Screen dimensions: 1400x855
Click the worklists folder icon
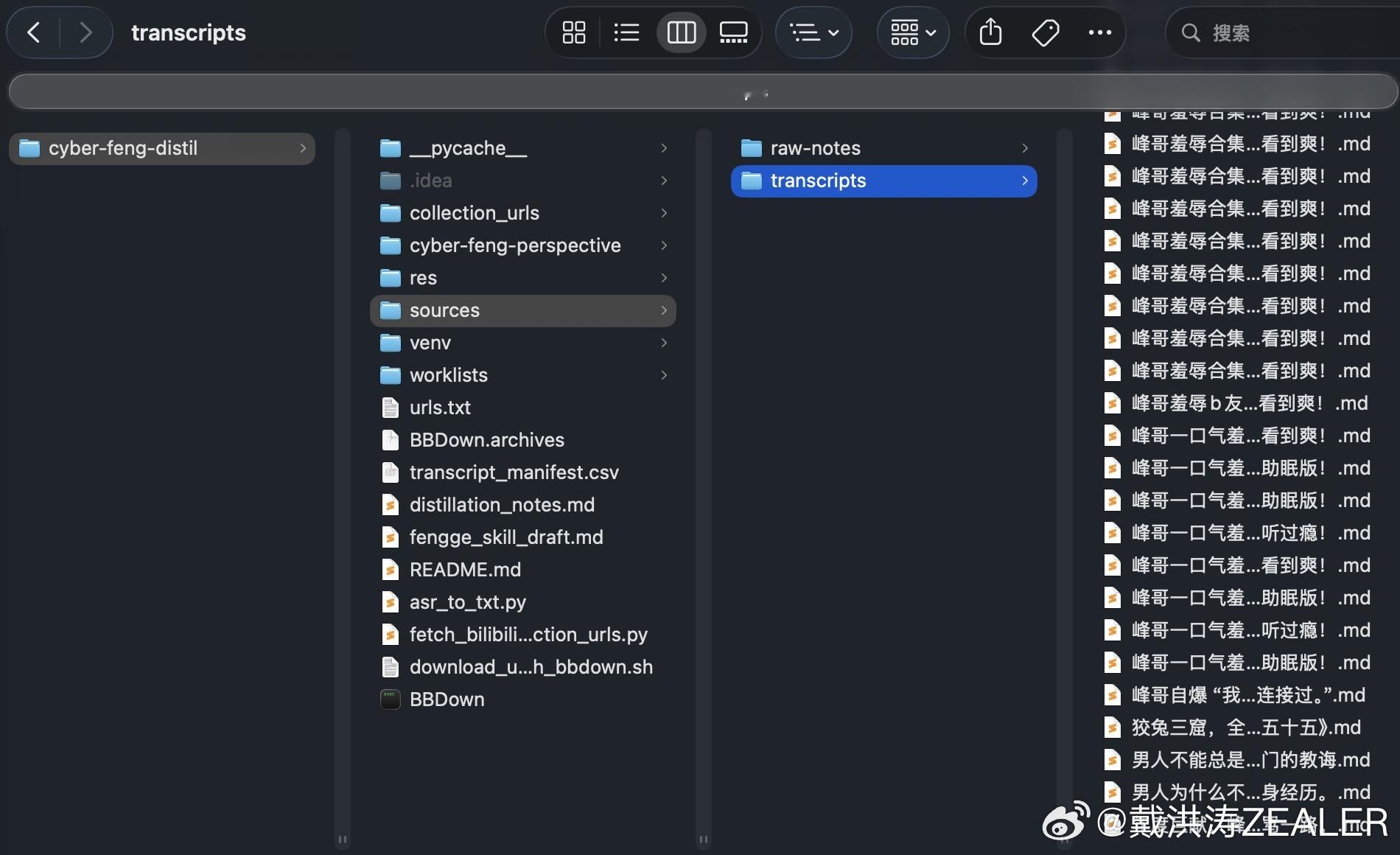click(x=390, y=375)
